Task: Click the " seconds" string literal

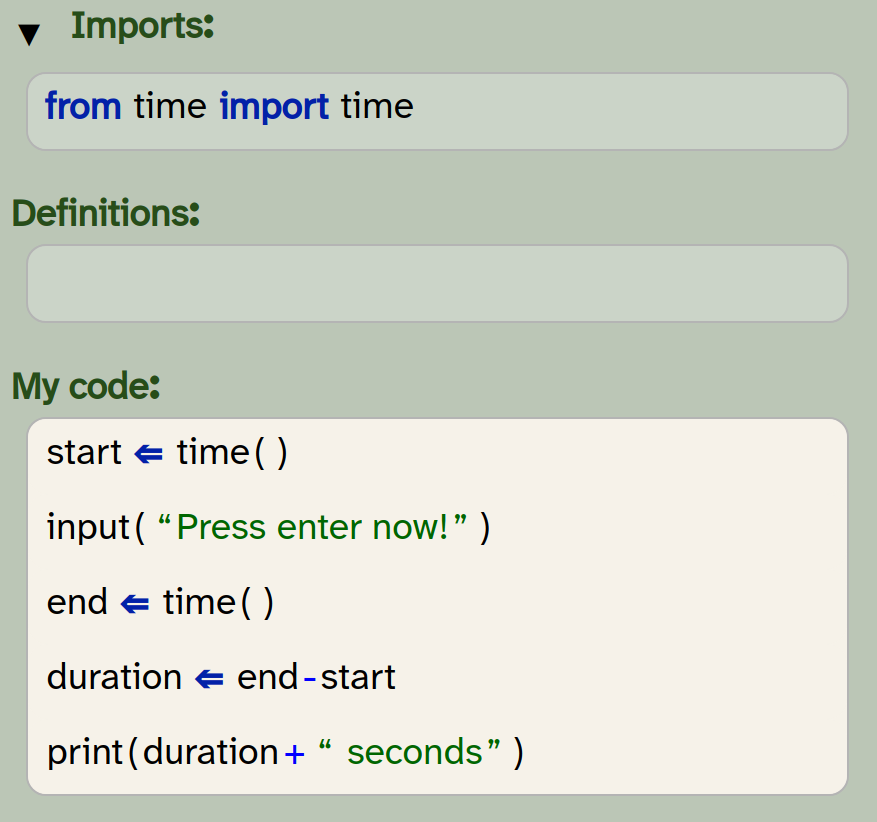Action: [409, 752]
